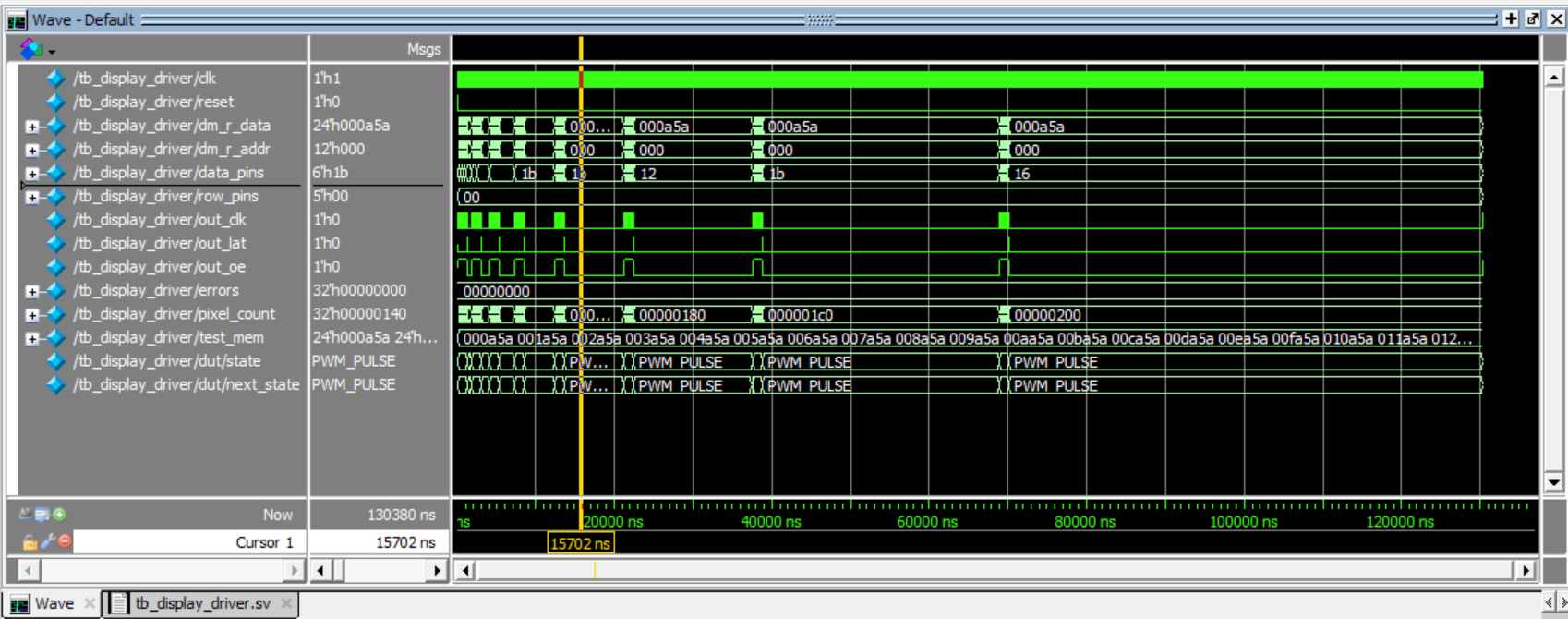1568x619 pixels.
Task: Click the 15702 ns cursor time marker
Action: pos(580,543)
